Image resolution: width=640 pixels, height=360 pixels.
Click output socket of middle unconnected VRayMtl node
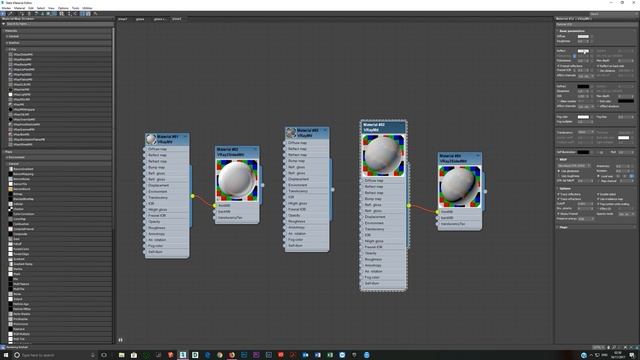point(332,189)
